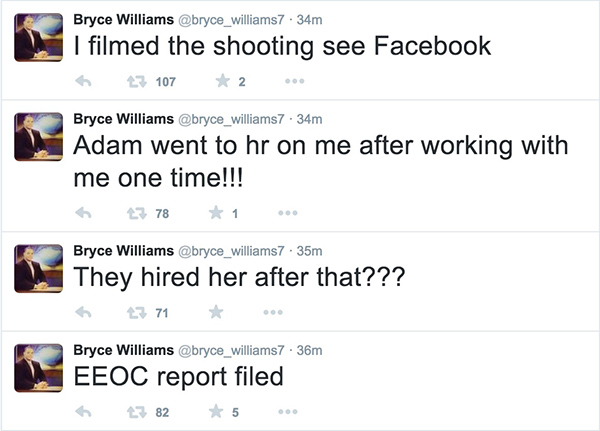The height and width of the screenshot is (431, 600).
Task: Open the 36m timestamp on EEOC tweet
Action: [308, 350]
